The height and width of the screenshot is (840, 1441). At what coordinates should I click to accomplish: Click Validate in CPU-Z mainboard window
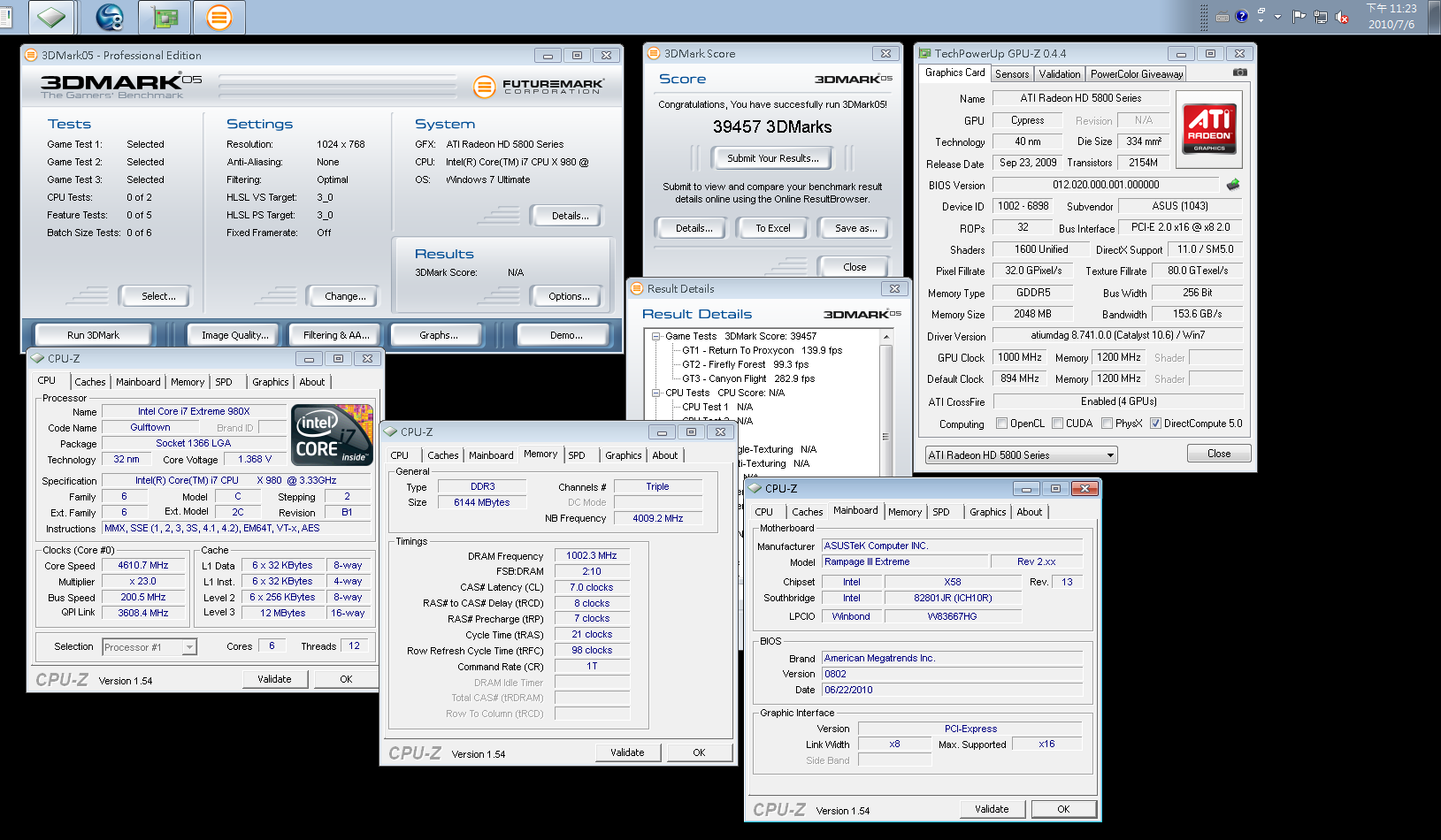[992, 809]
